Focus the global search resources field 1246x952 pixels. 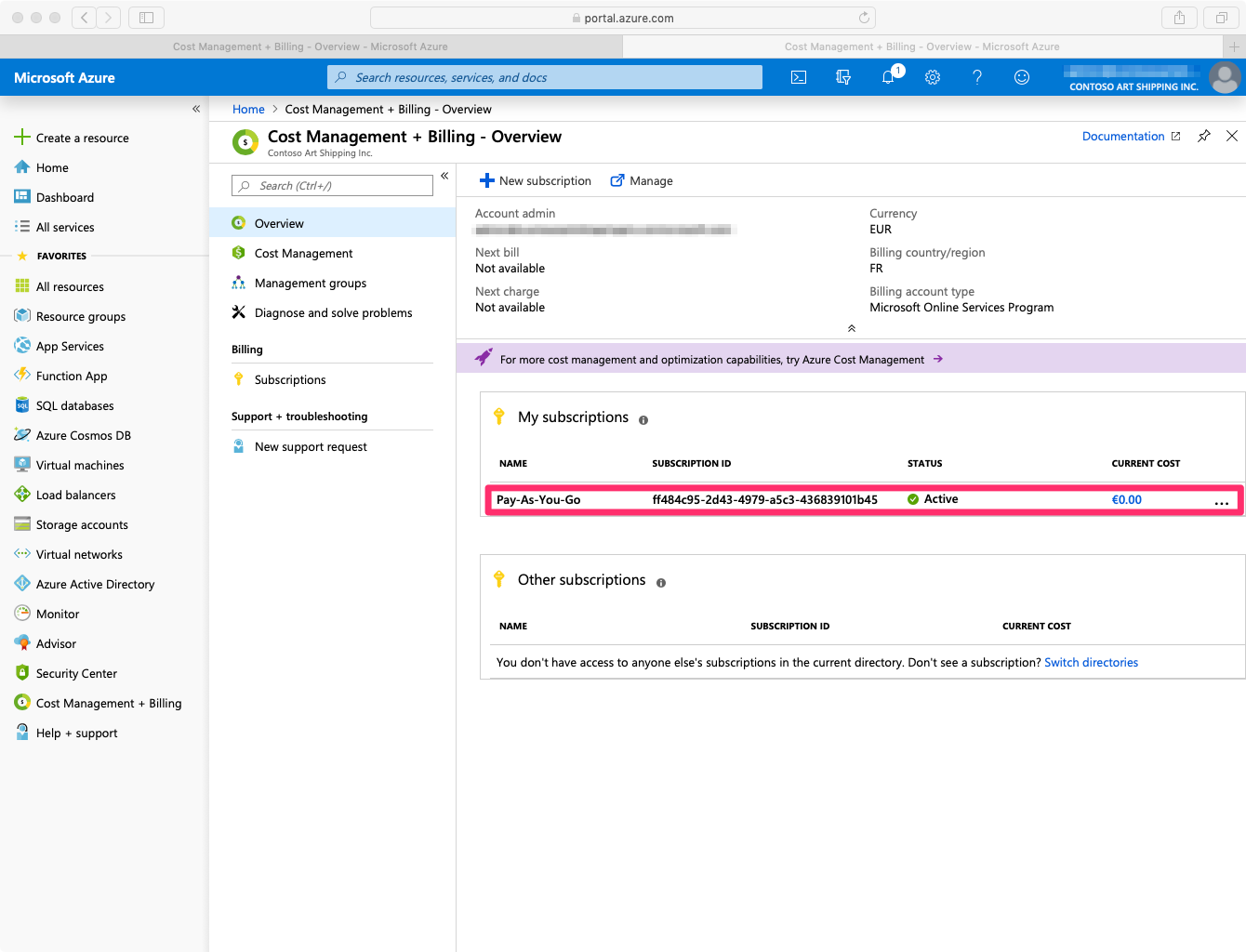click(x=545, y=77)
